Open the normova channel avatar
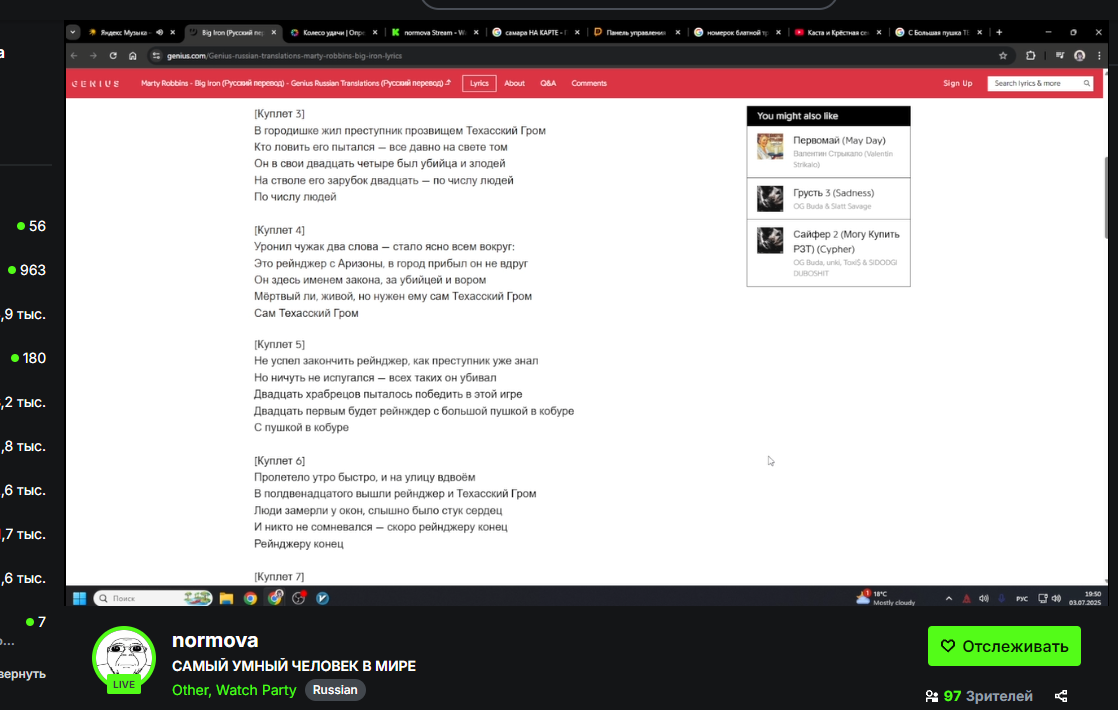This screenshot has width=1118, height=710. (124, 659)
